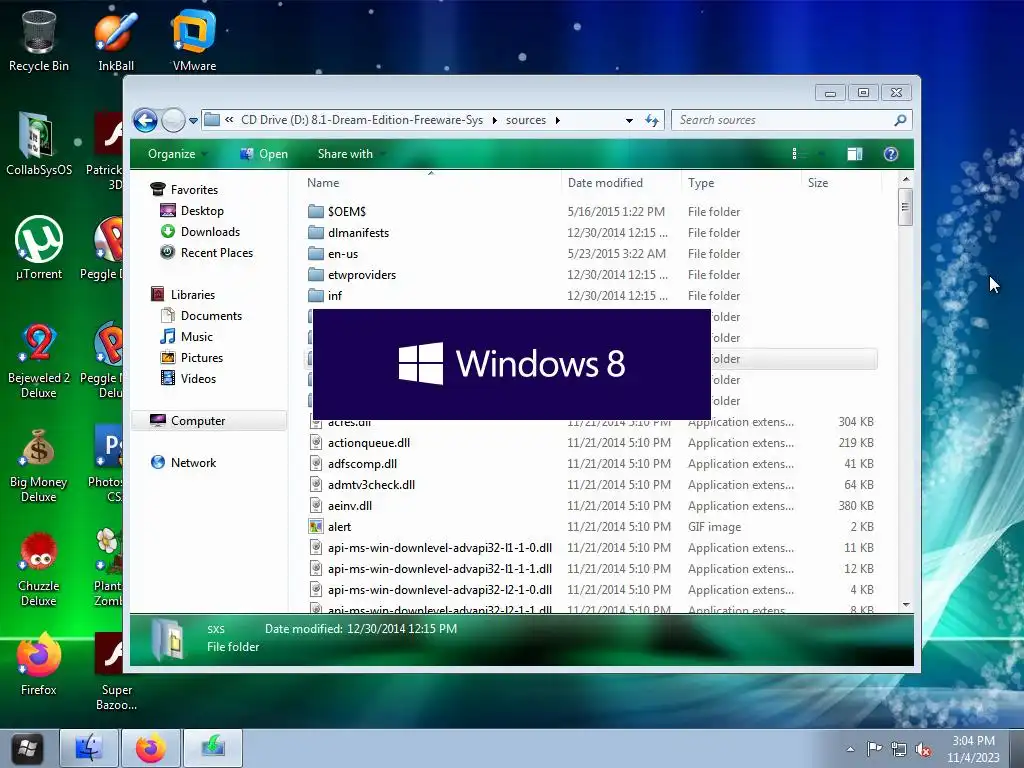Open the recent pages dropdown arrow
Screen dimensions: 1024x768
click(193, 121)
